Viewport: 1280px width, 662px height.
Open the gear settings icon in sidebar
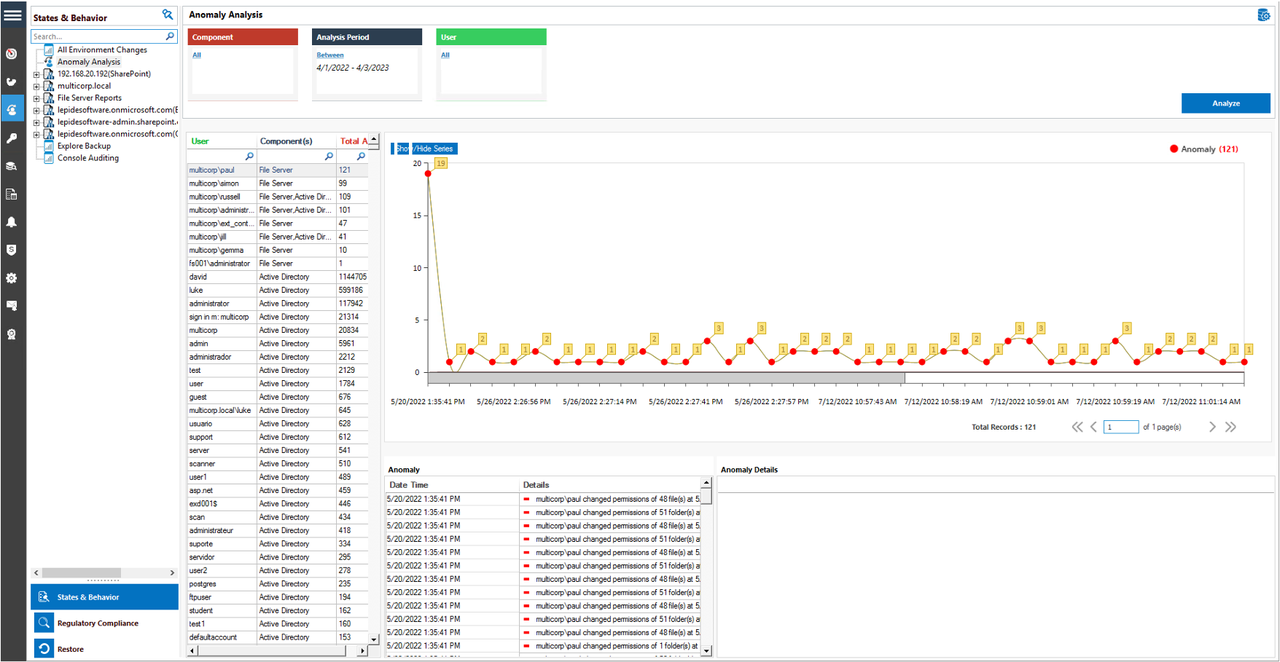(x=13, y=278)
